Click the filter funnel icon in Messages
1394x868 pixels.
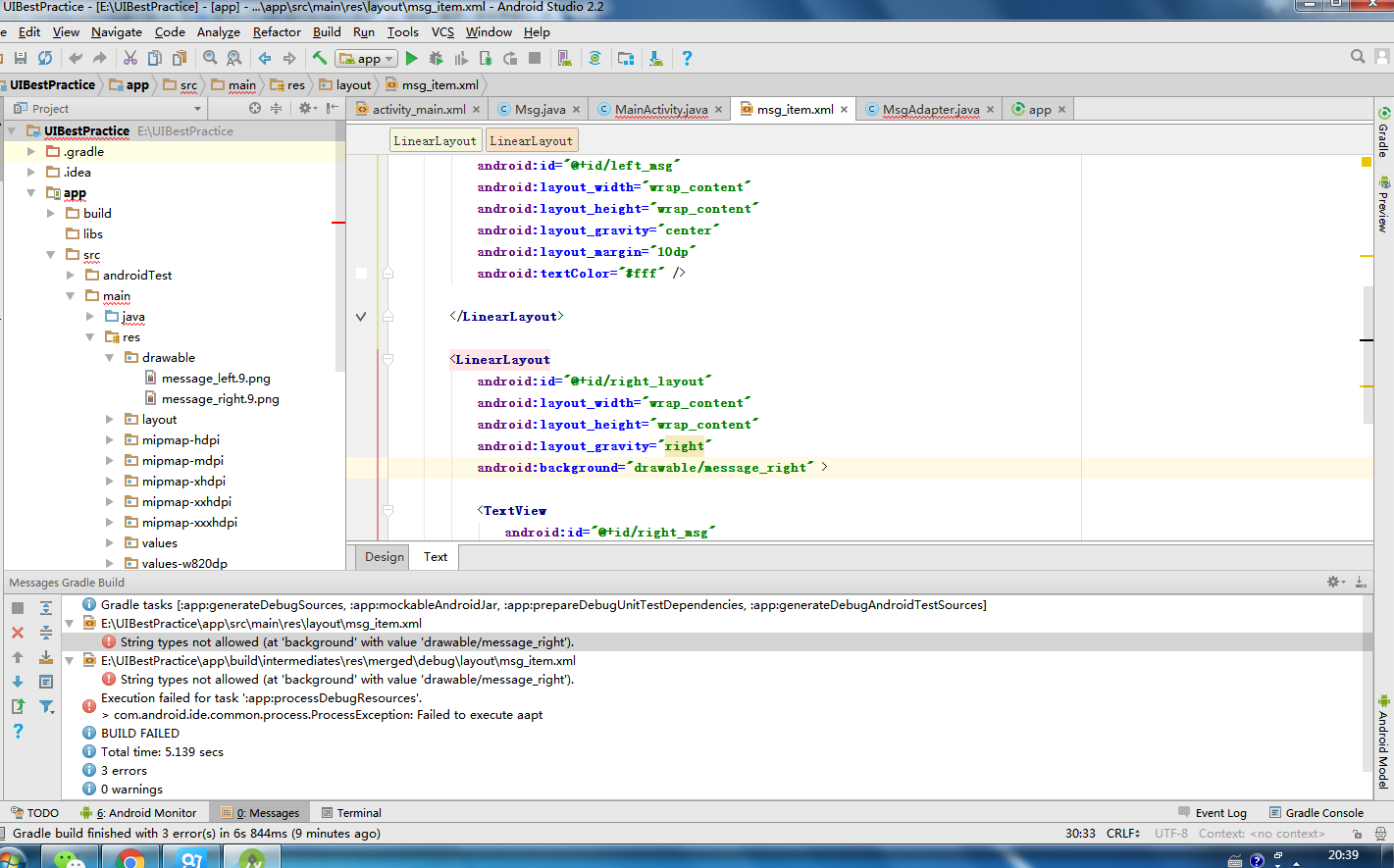46,706
